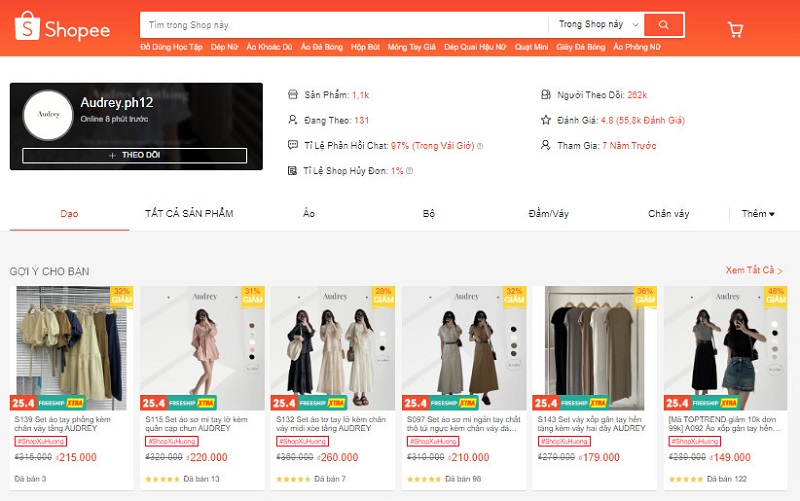This screenshot has width=800, height=501.
Task: Click the Quạt Mini trending search link
Action: pyautogui.click(x=529, y=47)
